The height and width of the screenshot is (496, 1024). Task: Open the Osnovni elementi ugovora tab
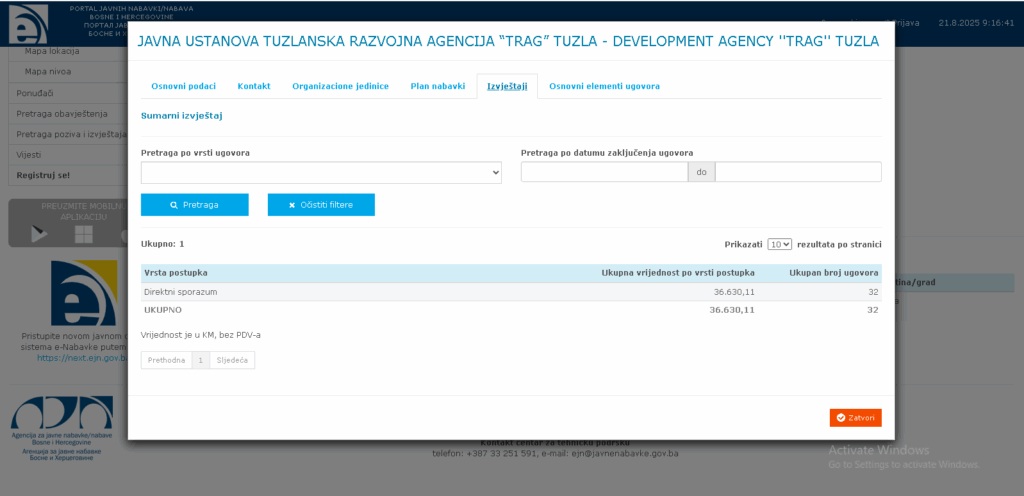[x=604, y=86]
